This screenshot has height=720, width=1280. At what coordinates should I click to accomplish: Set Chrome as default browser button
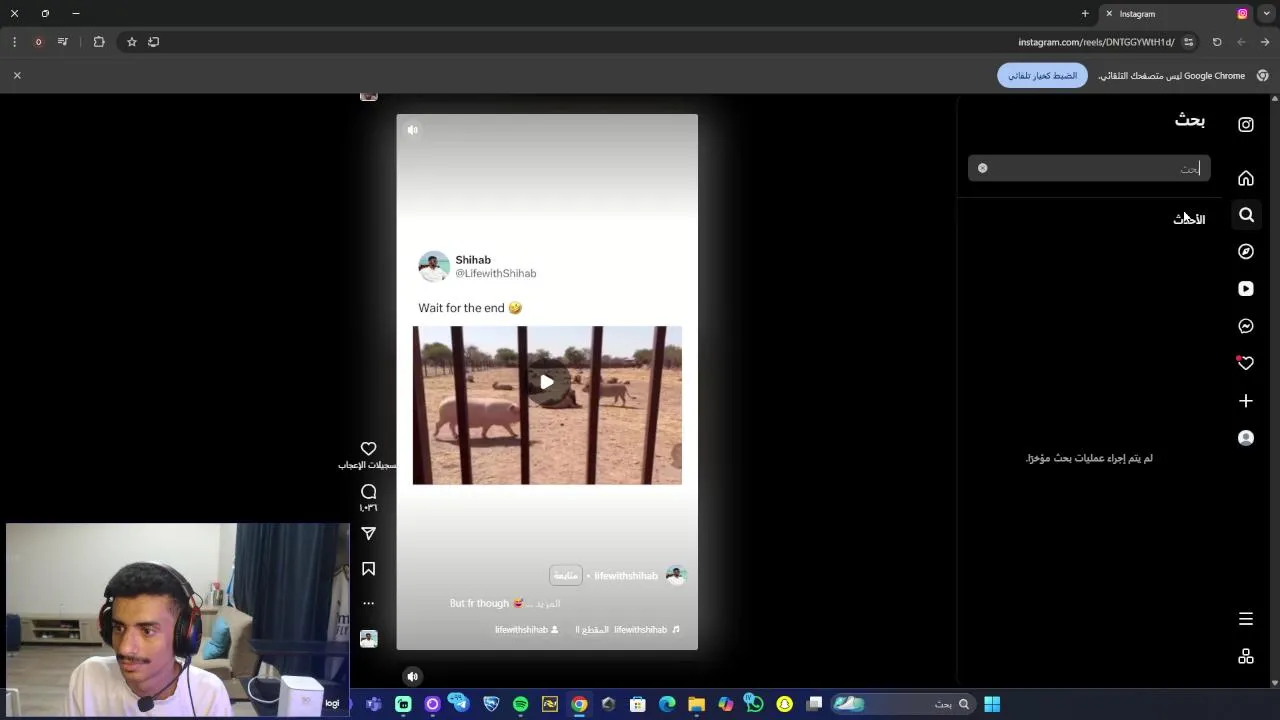1042,76
